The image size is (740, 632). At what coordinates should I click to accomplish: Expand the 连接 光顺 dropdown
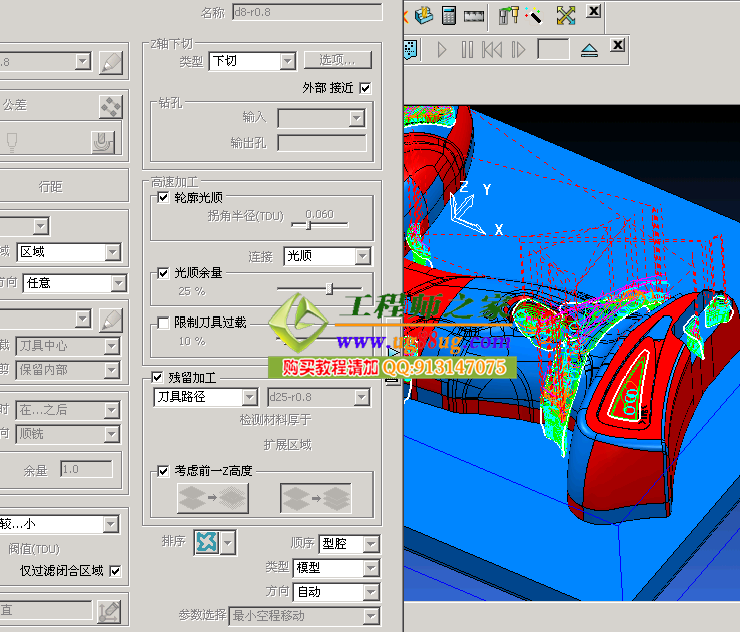click(x=362, y=257)
